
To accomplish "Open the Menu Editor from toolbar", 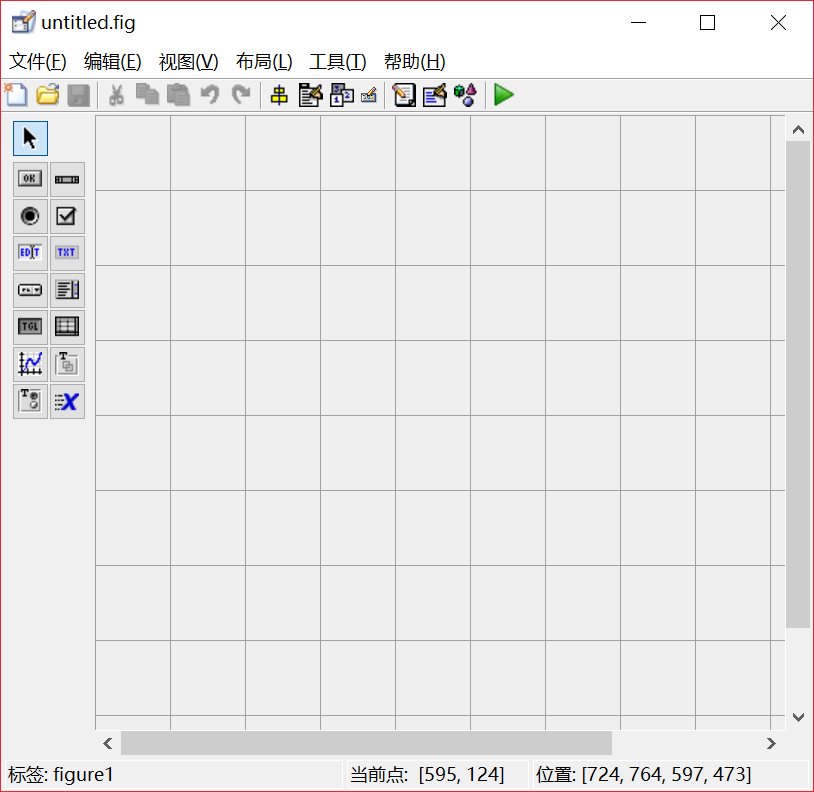I will [310, 95].
